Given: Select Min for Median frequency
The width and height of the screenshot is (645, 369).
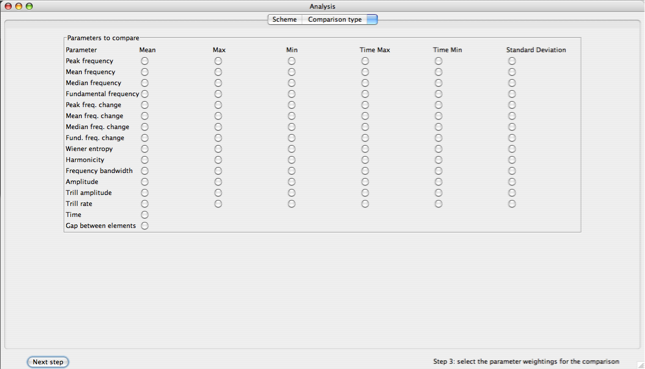Looking at the screenshot, I should coord(291,83).
